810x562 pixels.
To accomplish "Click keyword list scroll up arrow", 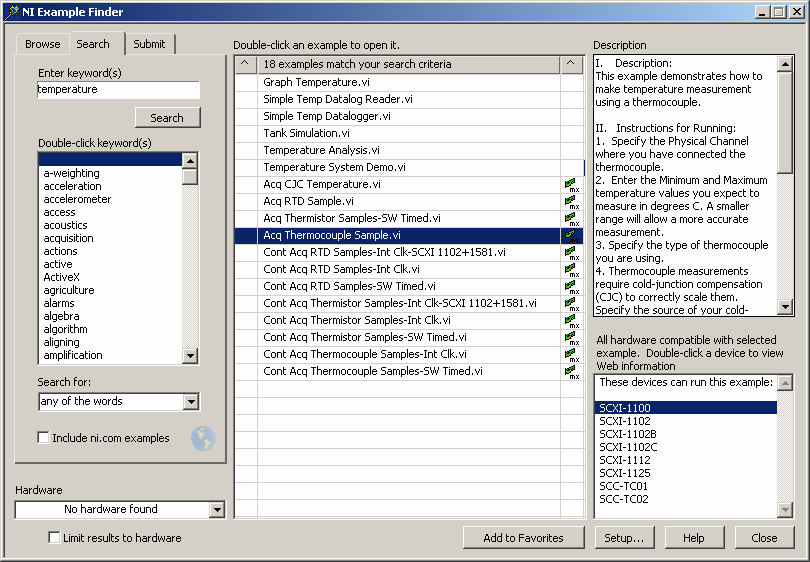I will pos(190,161).
